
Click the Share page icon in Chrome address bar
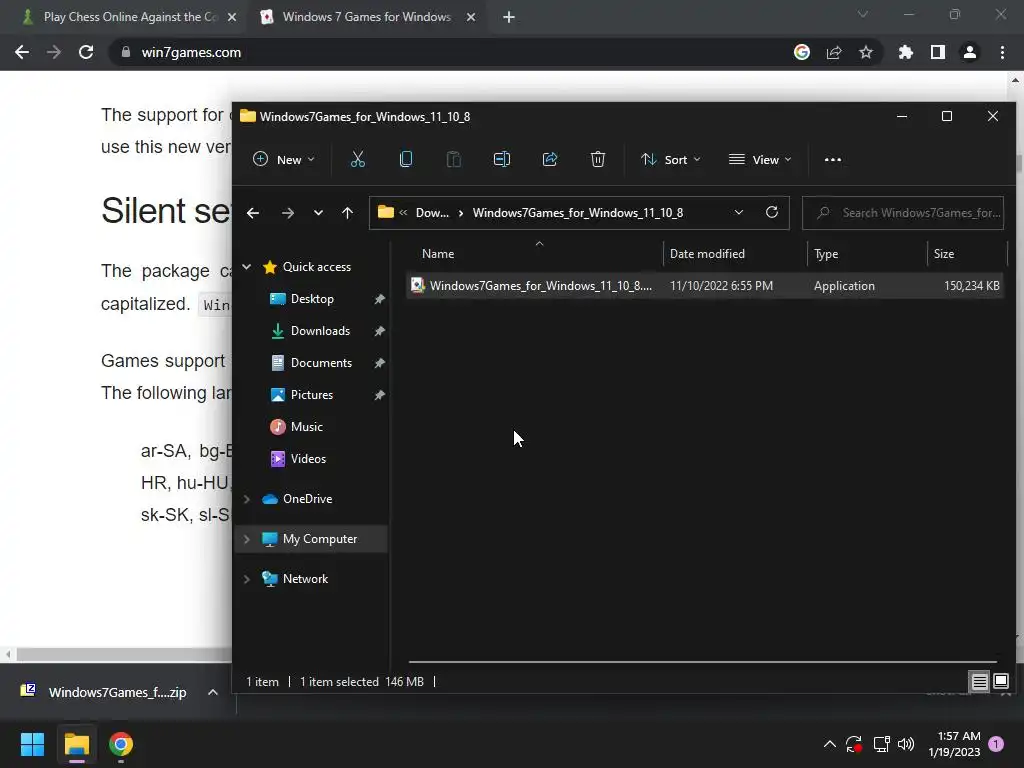pos(834,52)
